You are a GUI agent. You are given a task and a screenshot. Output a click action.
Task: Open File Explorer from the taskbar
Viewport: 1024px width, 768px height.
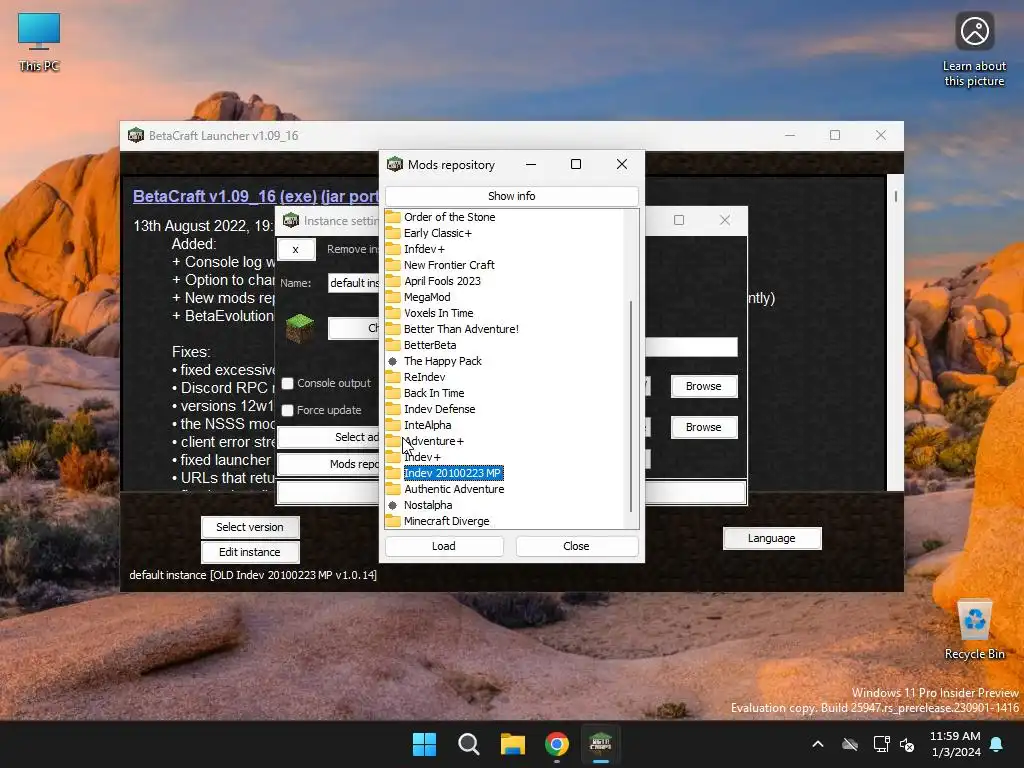tap(513, 744)
